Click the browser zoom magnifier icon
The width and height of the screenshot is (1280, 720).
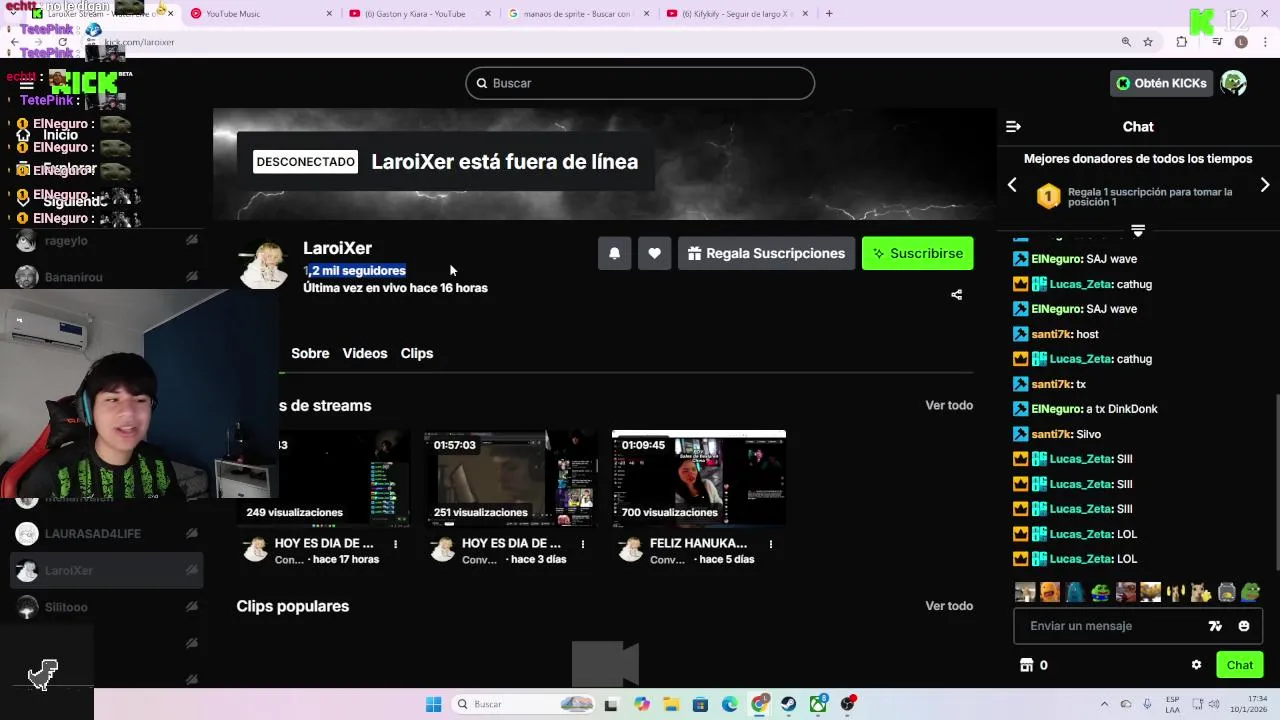[x=1126, y=42]
